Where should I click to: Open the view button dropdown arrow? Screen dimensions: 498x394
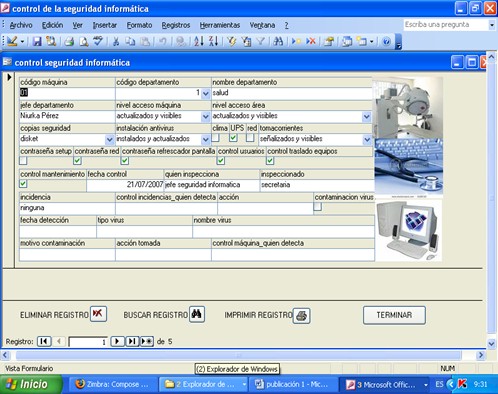tap(22, 42)
